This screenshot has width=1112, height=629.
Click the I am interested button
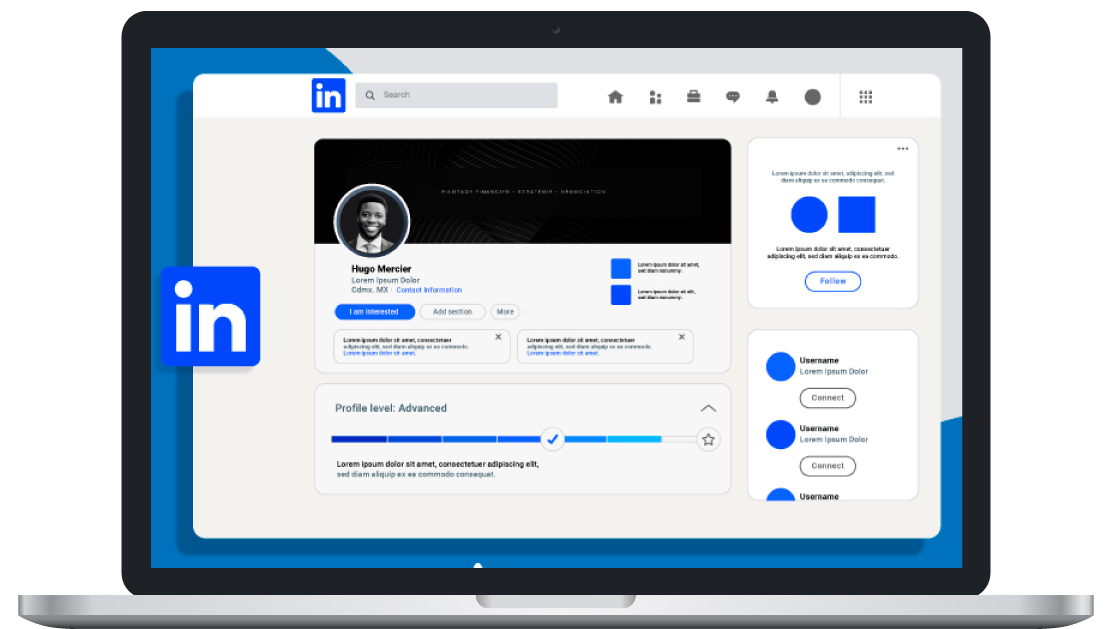pos(374,312)
